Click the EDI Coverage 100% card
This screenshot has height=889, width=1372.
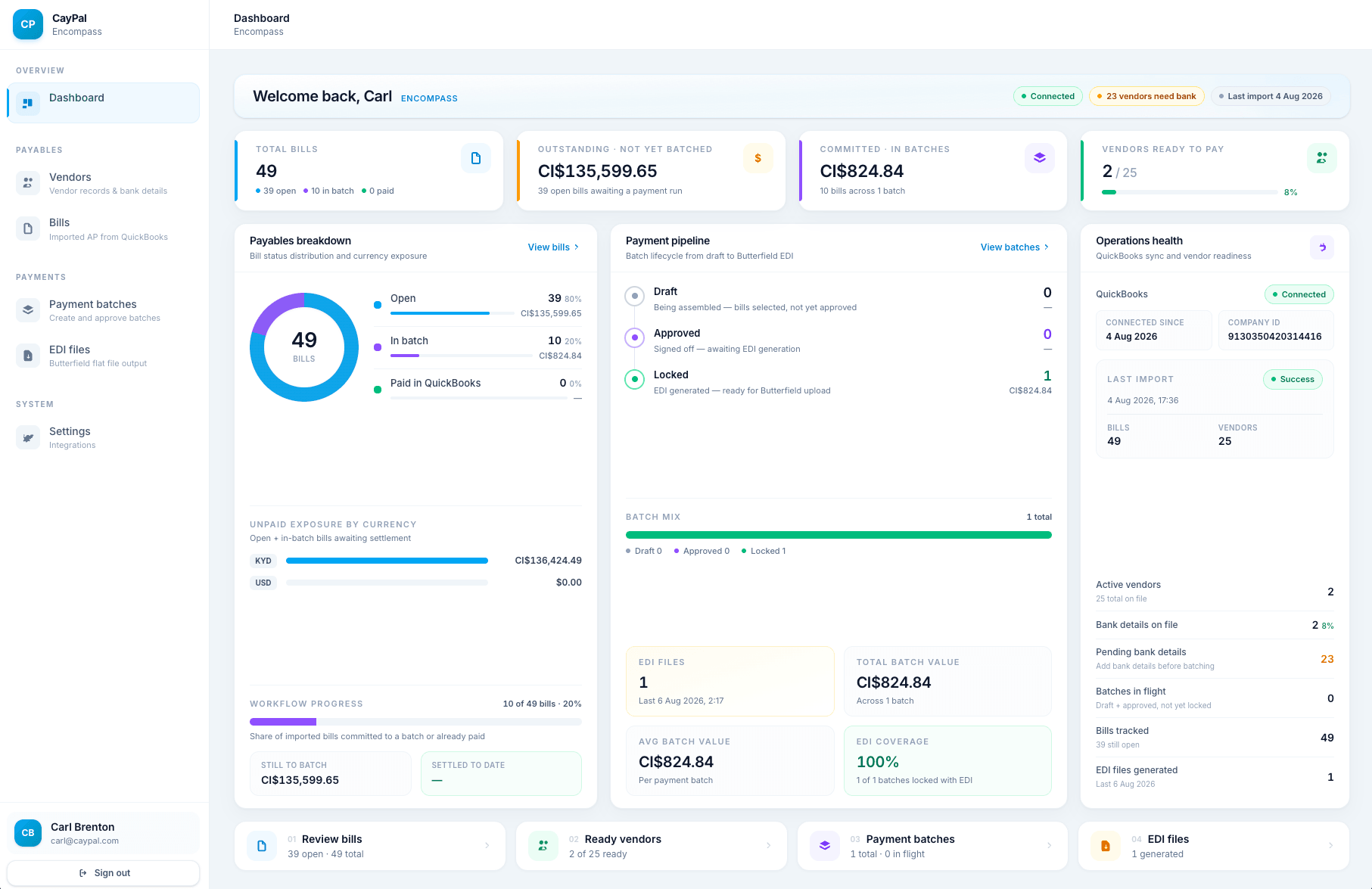click(947, 760)
